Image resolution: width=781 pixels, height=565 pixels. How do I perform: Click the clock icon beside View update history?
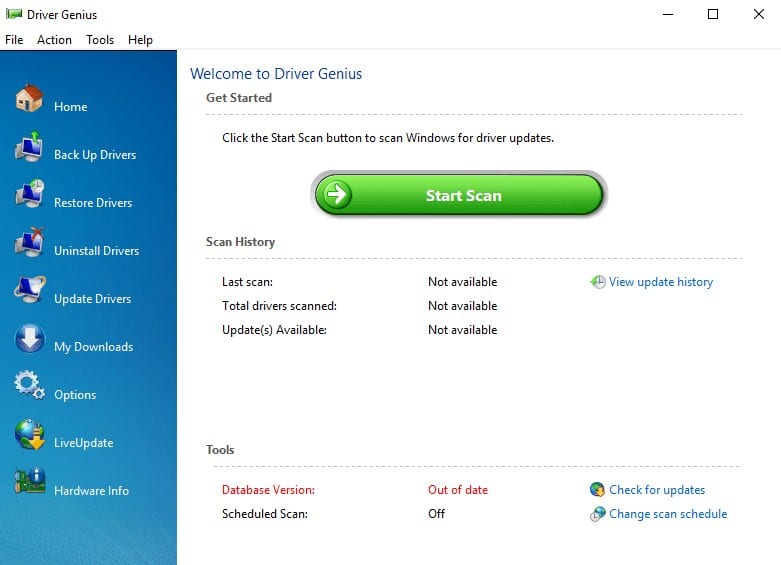tap(598, 282)
